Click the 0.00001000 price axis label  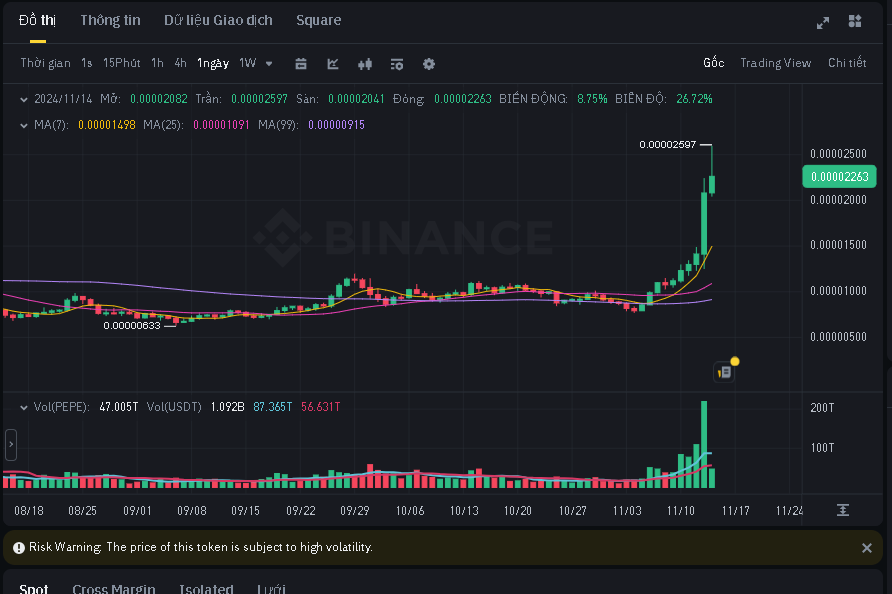coord(839,291)
